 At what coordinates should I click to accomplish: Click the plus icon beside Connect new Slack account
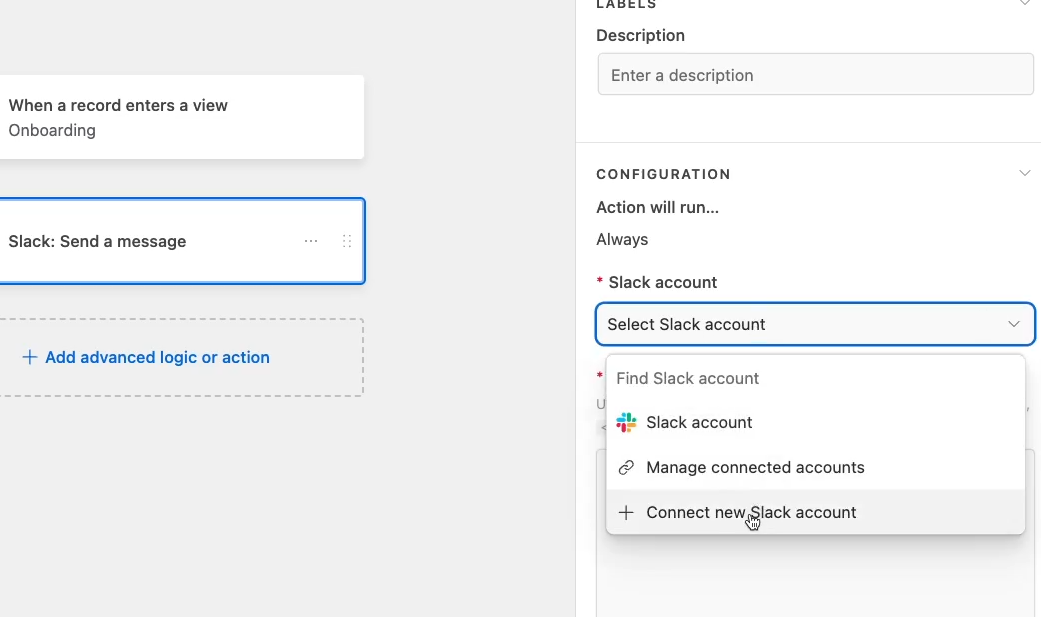tap(626, 513)
